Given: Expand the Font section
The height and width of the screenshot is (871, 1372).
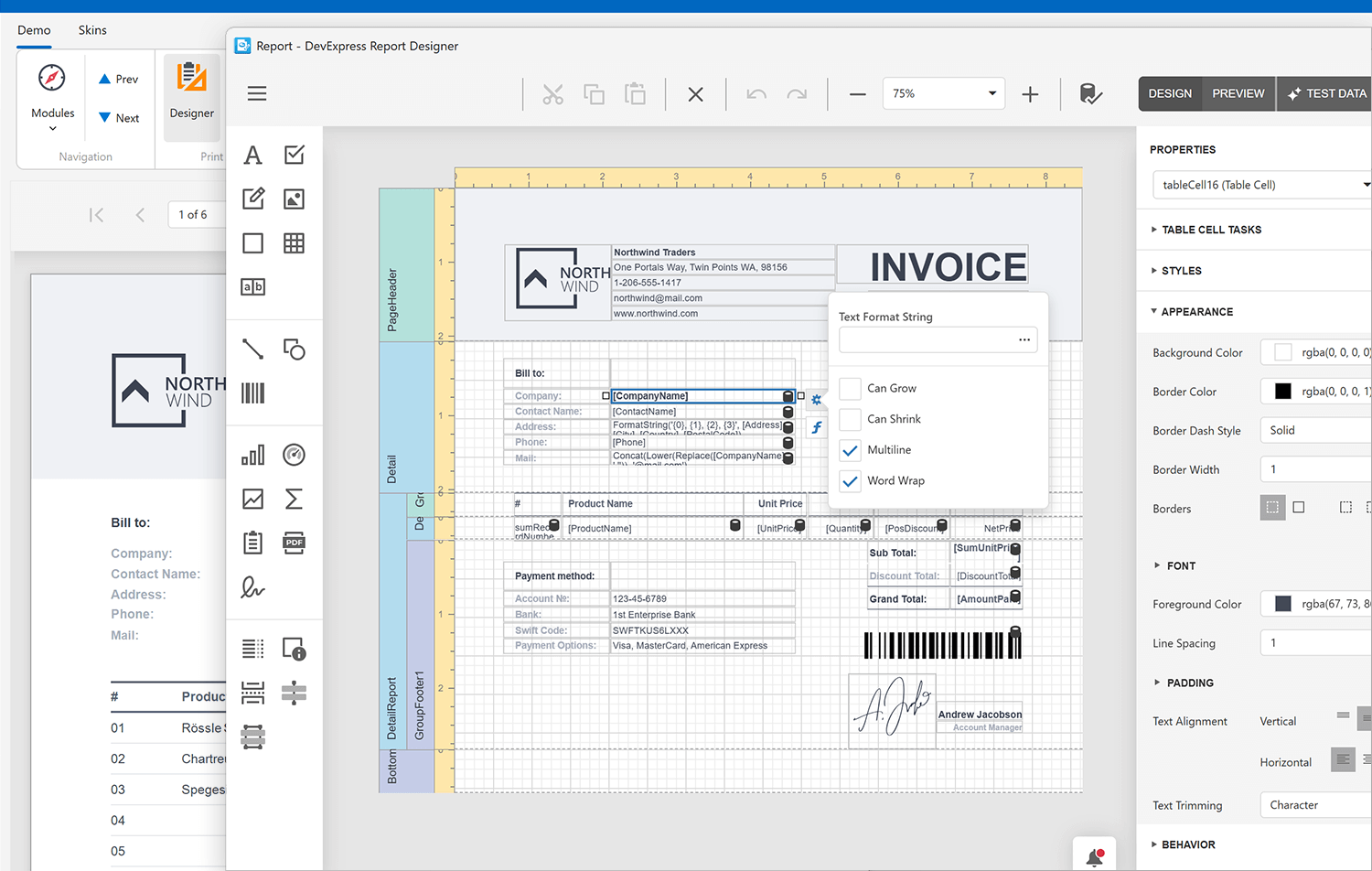Looking at the screenshot, I should (x=1175, y=566).
